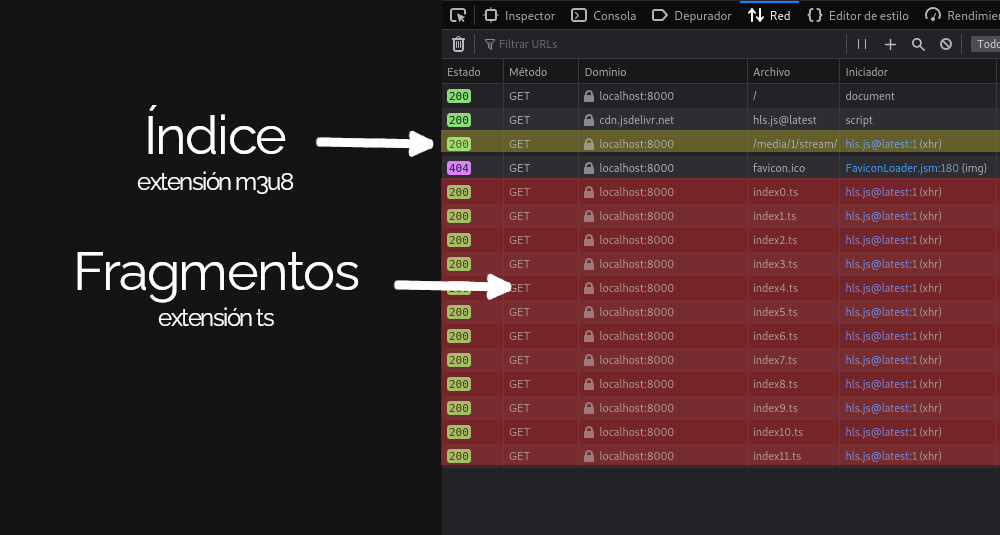Select the favicon.ico 404 request row
This screenshot has width=1000, height=535.
point(778,168)
